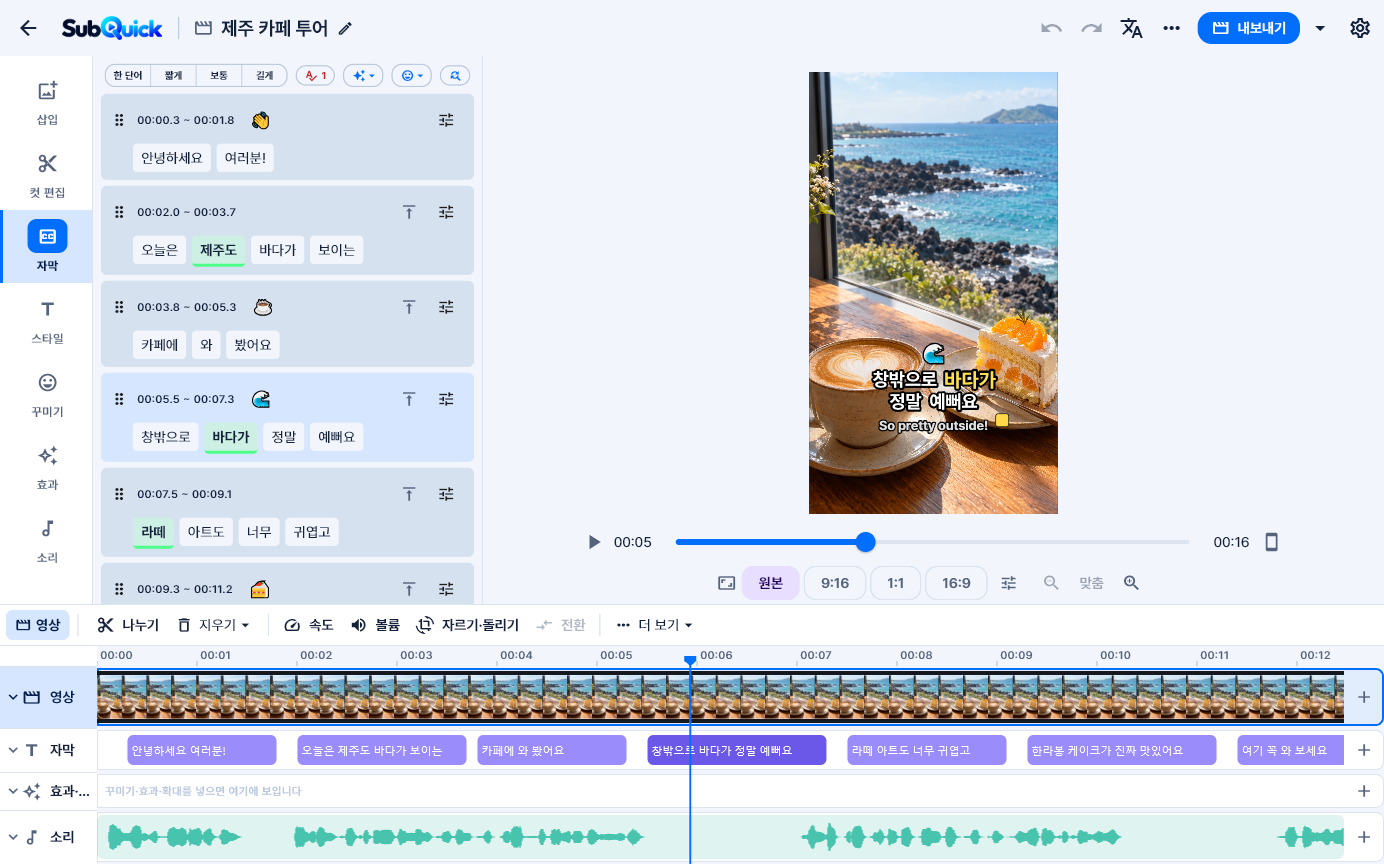Open the 속도 speed tool
The width and height of the screenshot is (1384, 864).
[x=308, y=625]
